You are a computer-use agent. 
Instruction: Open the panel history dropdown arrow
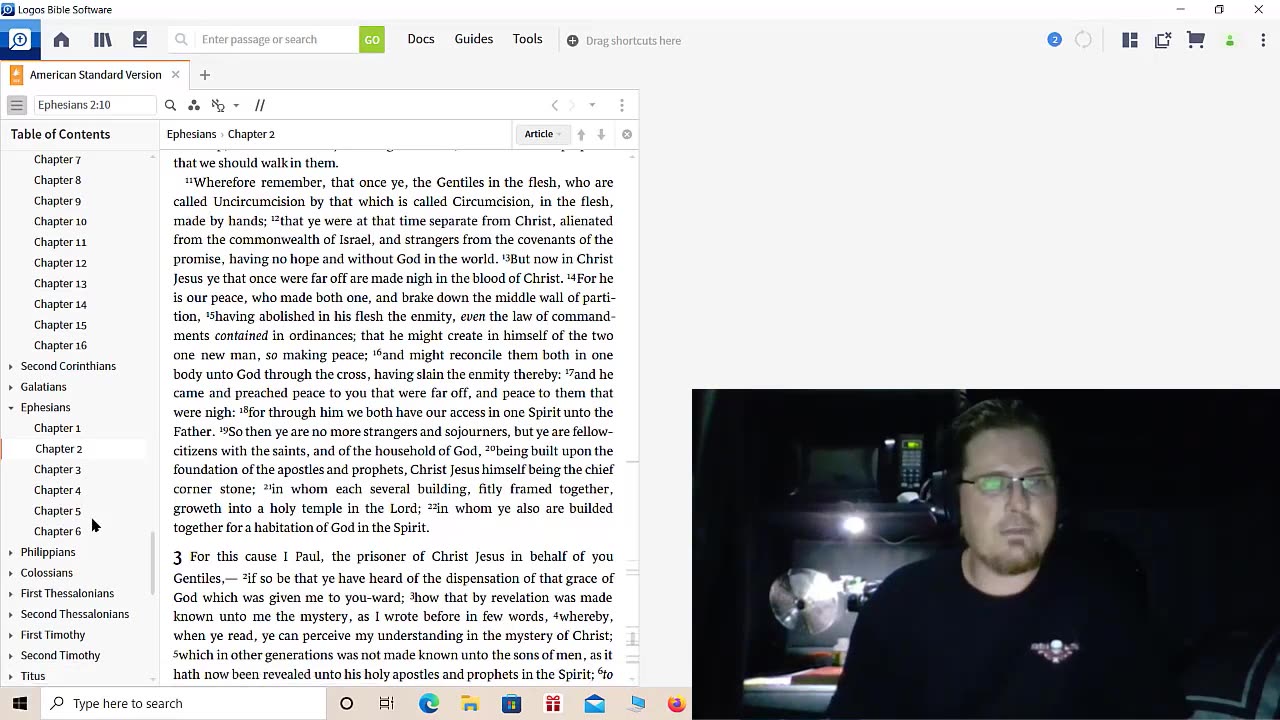click(x=592, y=105)
